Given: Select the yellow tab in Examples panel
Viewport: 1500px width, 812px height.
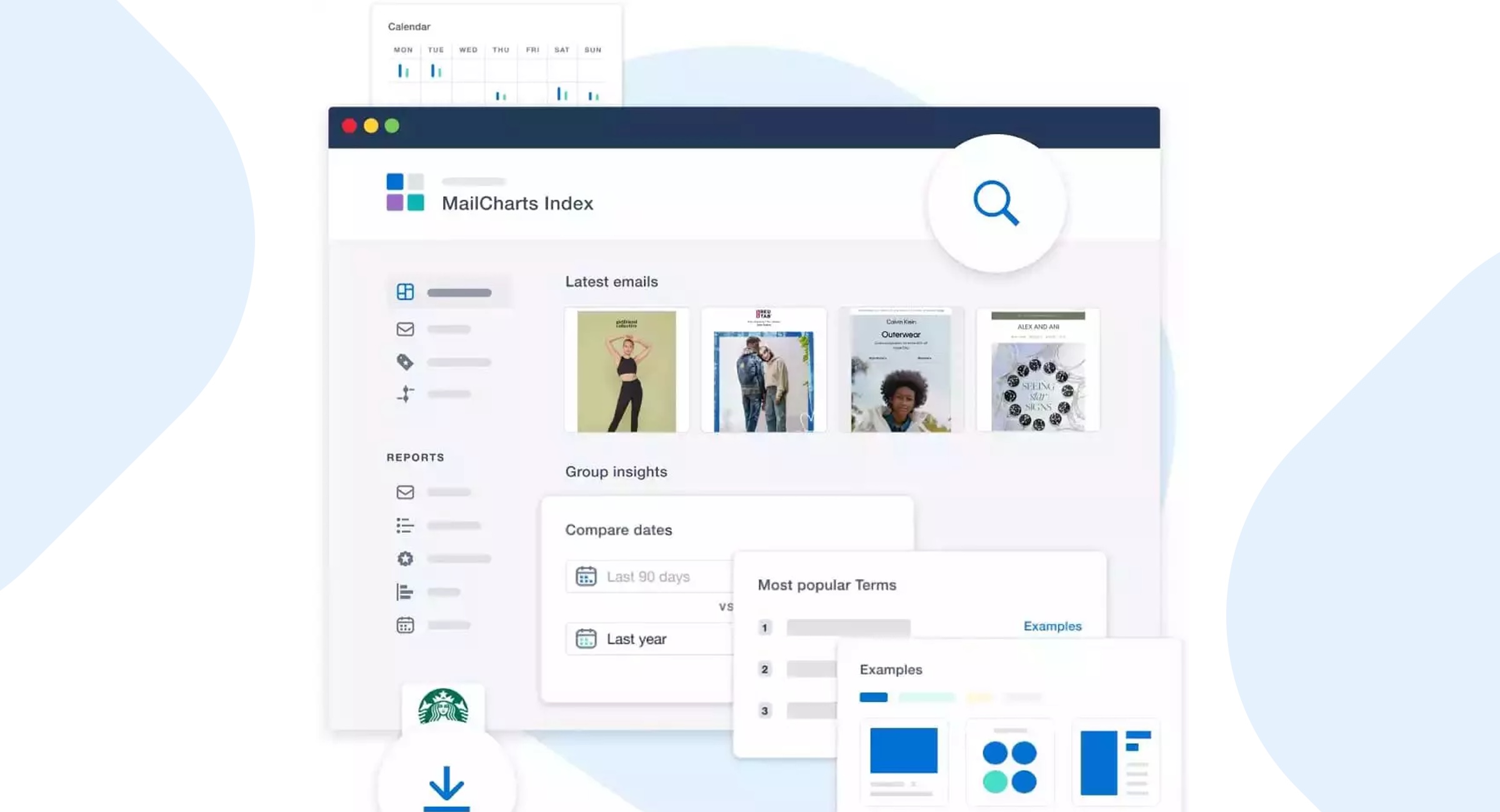Looking at the screenshot, I should coord(979,697).
